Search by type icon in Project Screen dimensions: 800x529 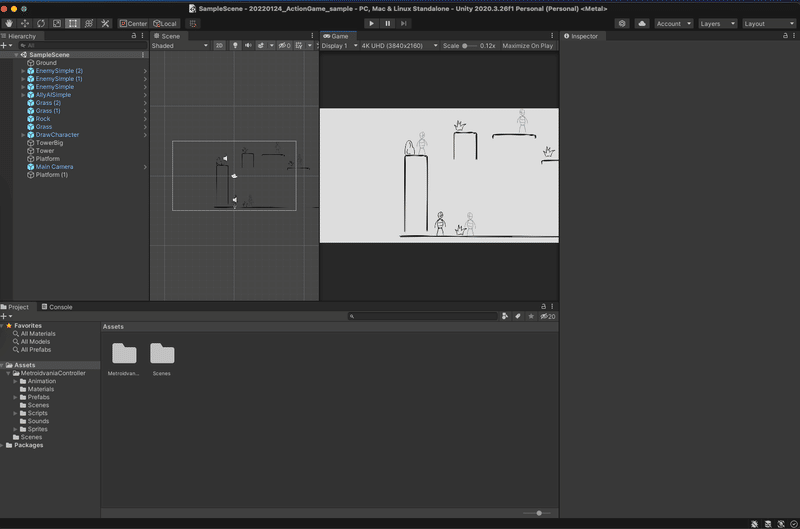(x=505, y=316)
